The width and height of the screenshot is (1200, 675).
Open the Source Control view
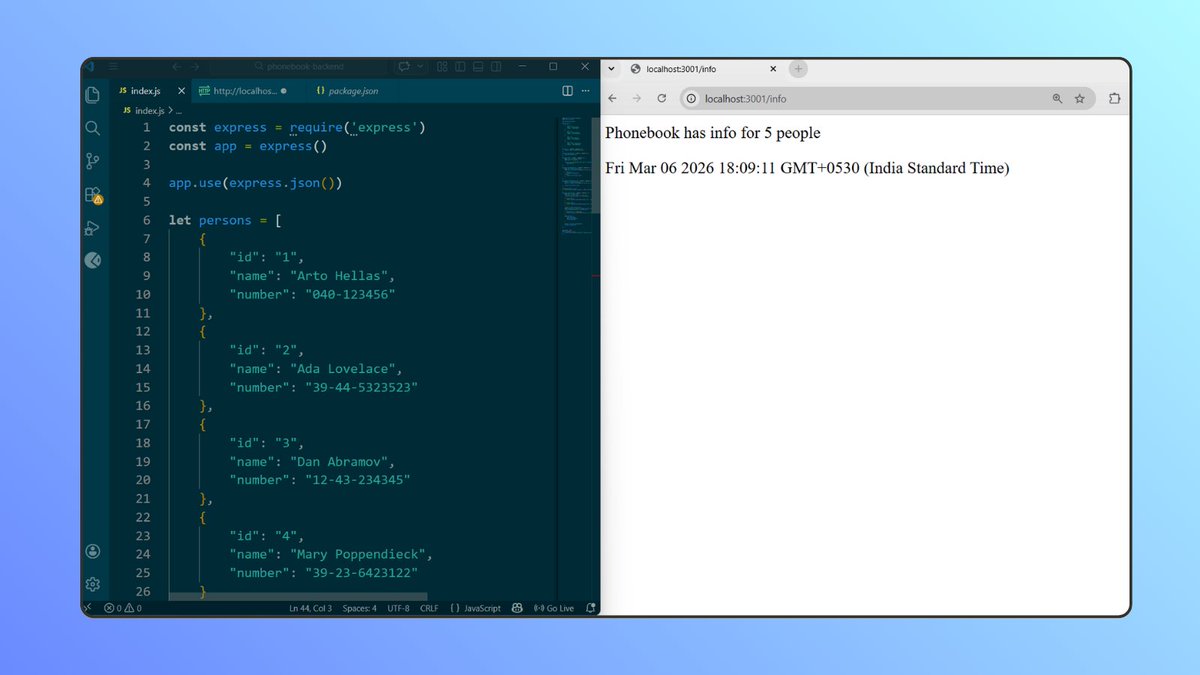pos(93,161)
